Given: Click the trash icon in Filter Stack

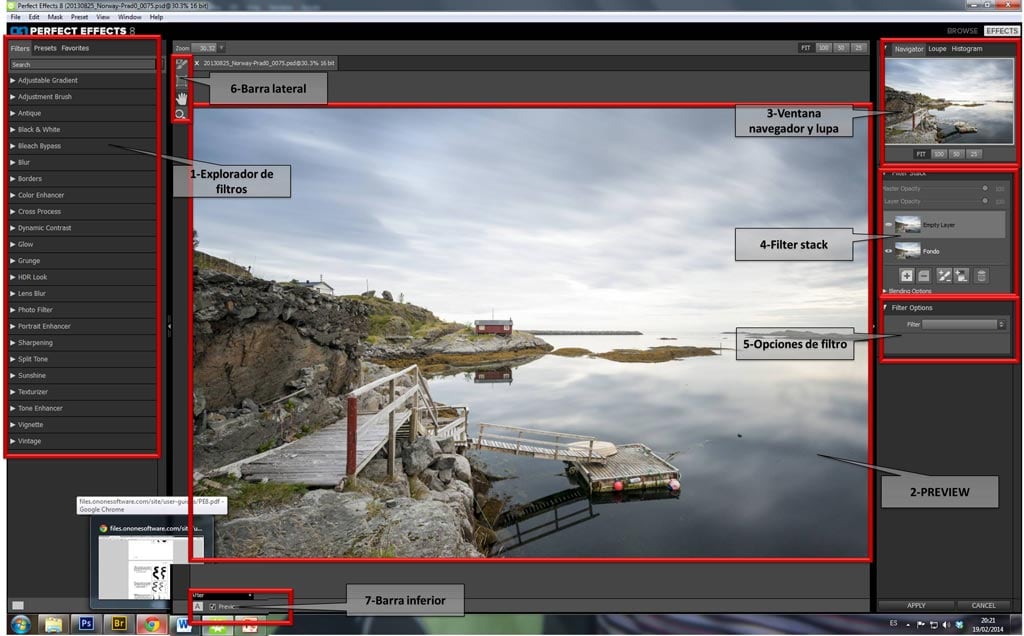Looking at the screenshot, I should [x=981, y=276].
